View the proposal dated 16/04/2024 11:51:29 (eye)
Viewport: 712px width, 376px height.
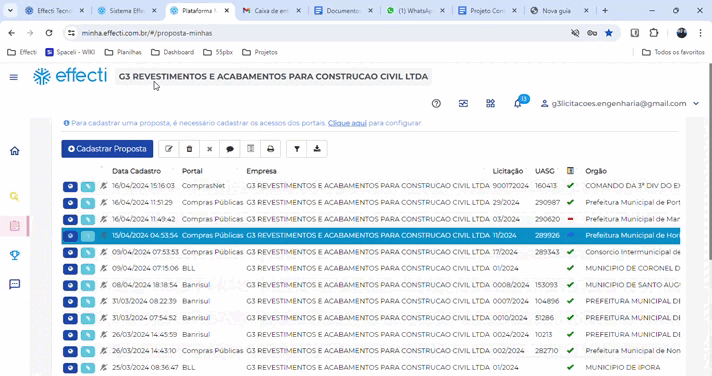(70, 203)
